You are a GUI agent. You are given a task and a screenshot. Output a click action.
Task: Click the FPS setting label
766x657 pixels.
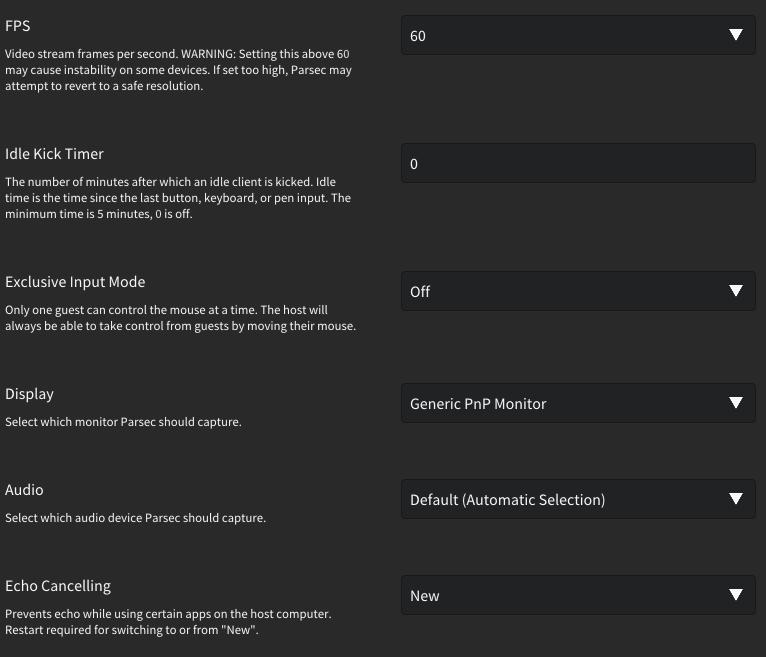pyautogui.click(x=18, y=25)
